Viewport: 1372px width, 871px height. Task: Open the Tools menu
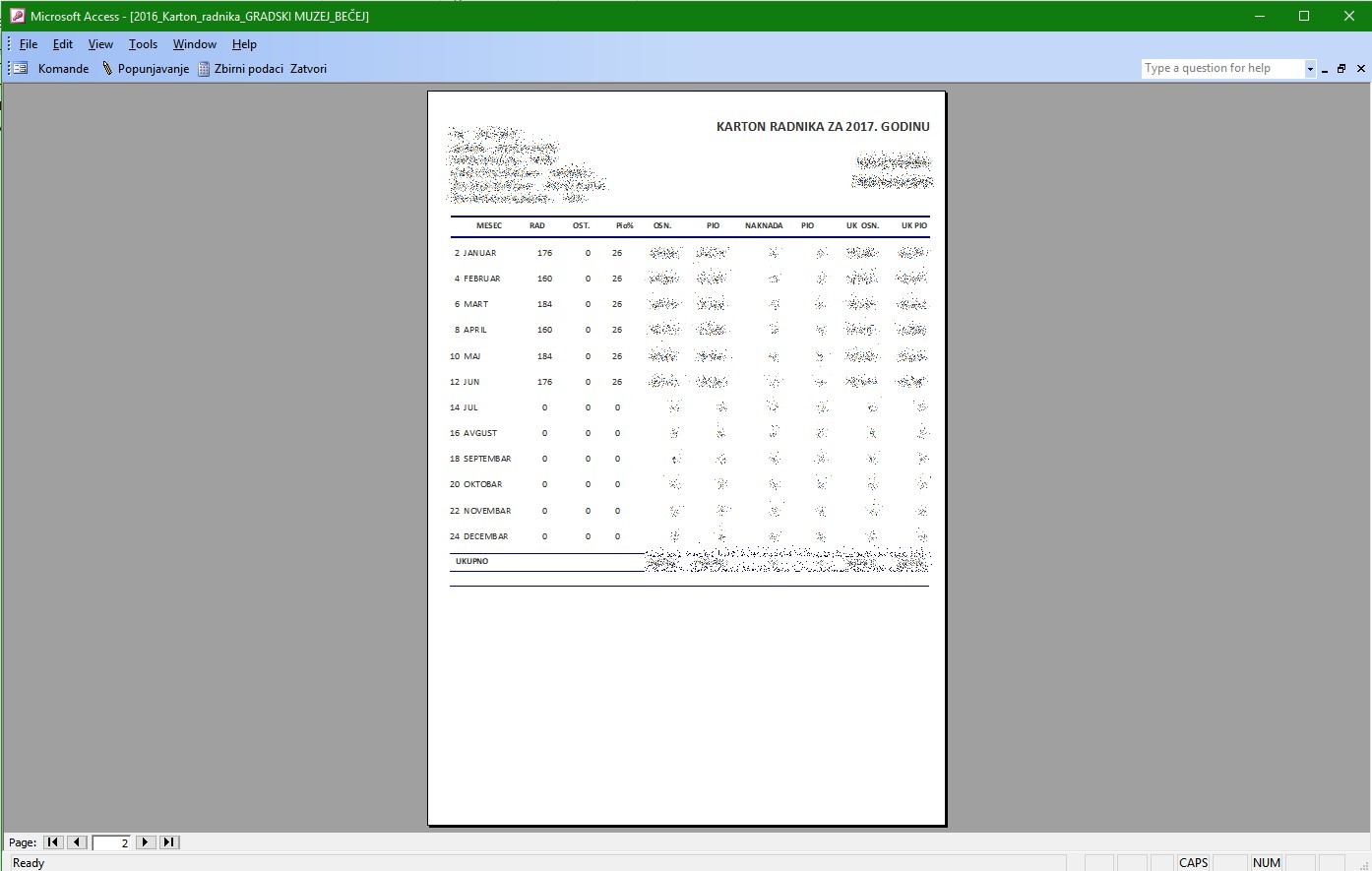[x=143, y=44]
